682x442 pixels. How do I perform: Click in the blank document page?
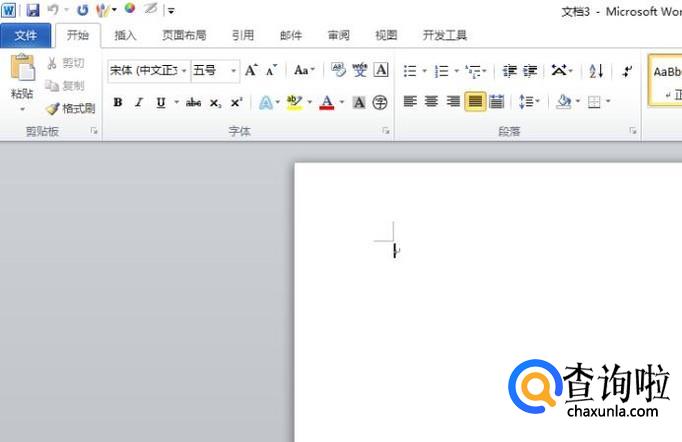[488, 302]
